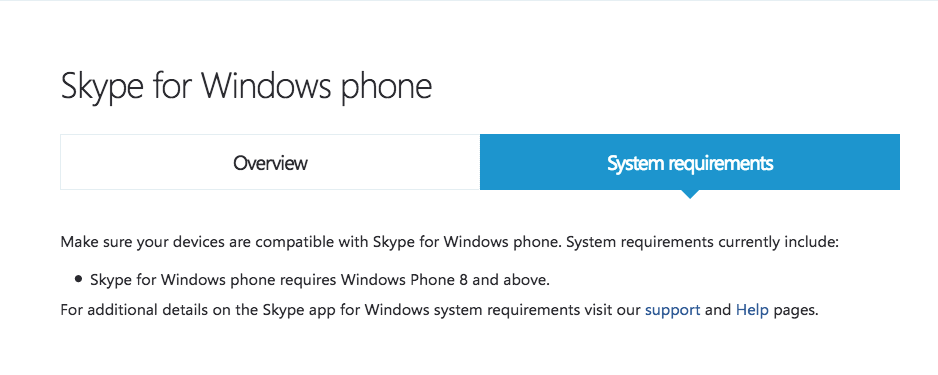Click the word Skype in the page heading
938x375 pixels.
(x=102, y=86)
